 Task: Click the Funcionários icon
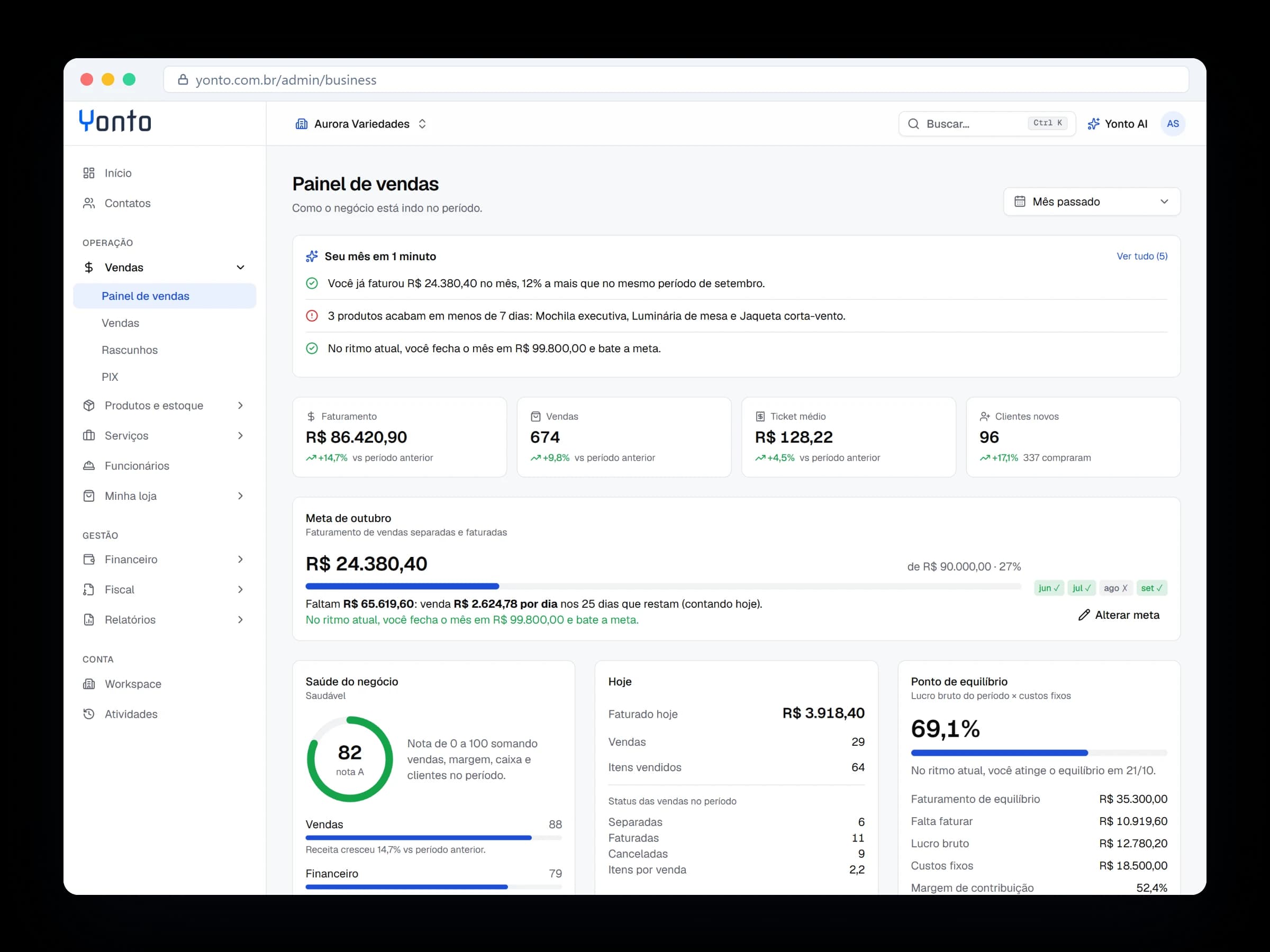pyautogui.click(x=88, y=466)
